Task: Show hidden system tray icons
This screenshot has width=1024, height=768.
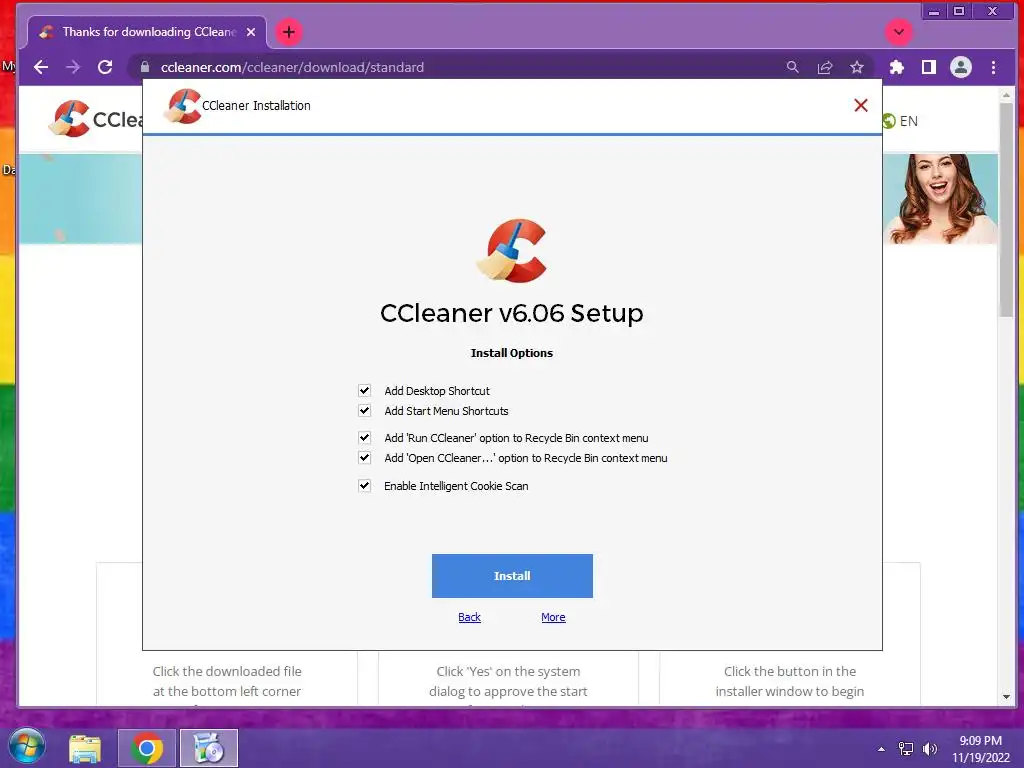Action: (x=882, y=749)
